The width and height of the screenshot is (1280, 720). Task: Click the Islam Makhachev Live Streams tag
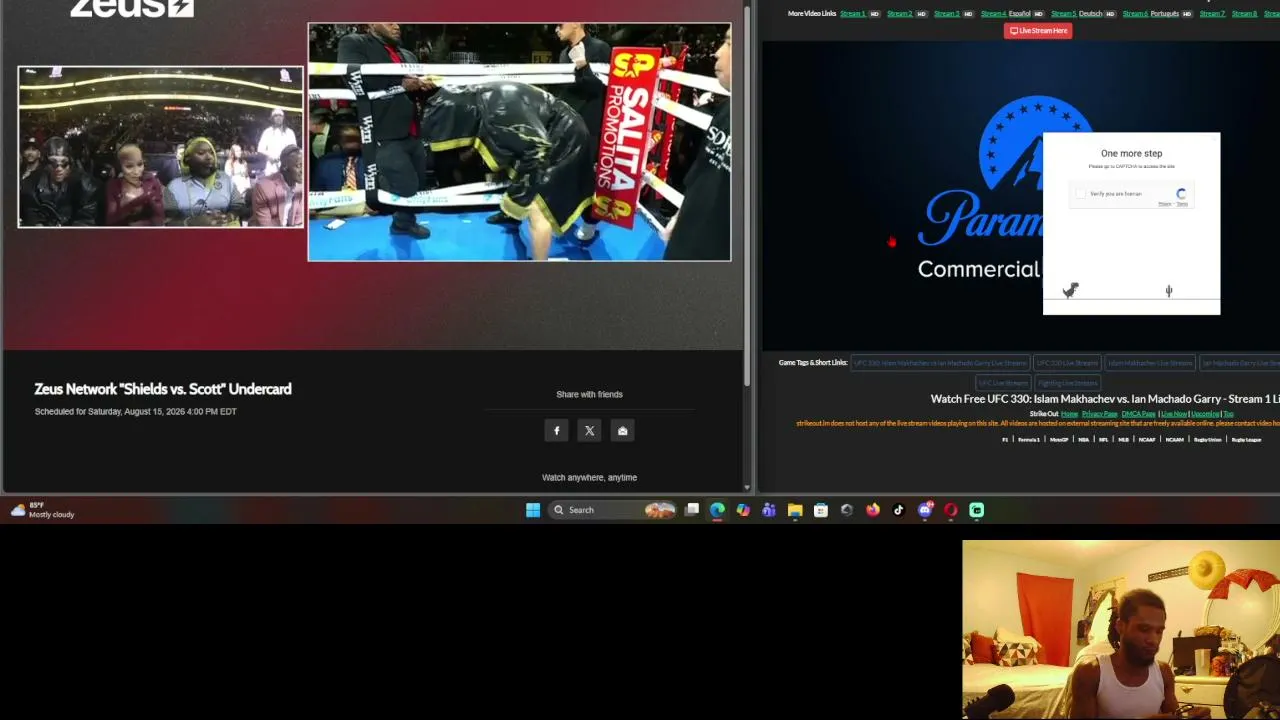coord(1150,363)
